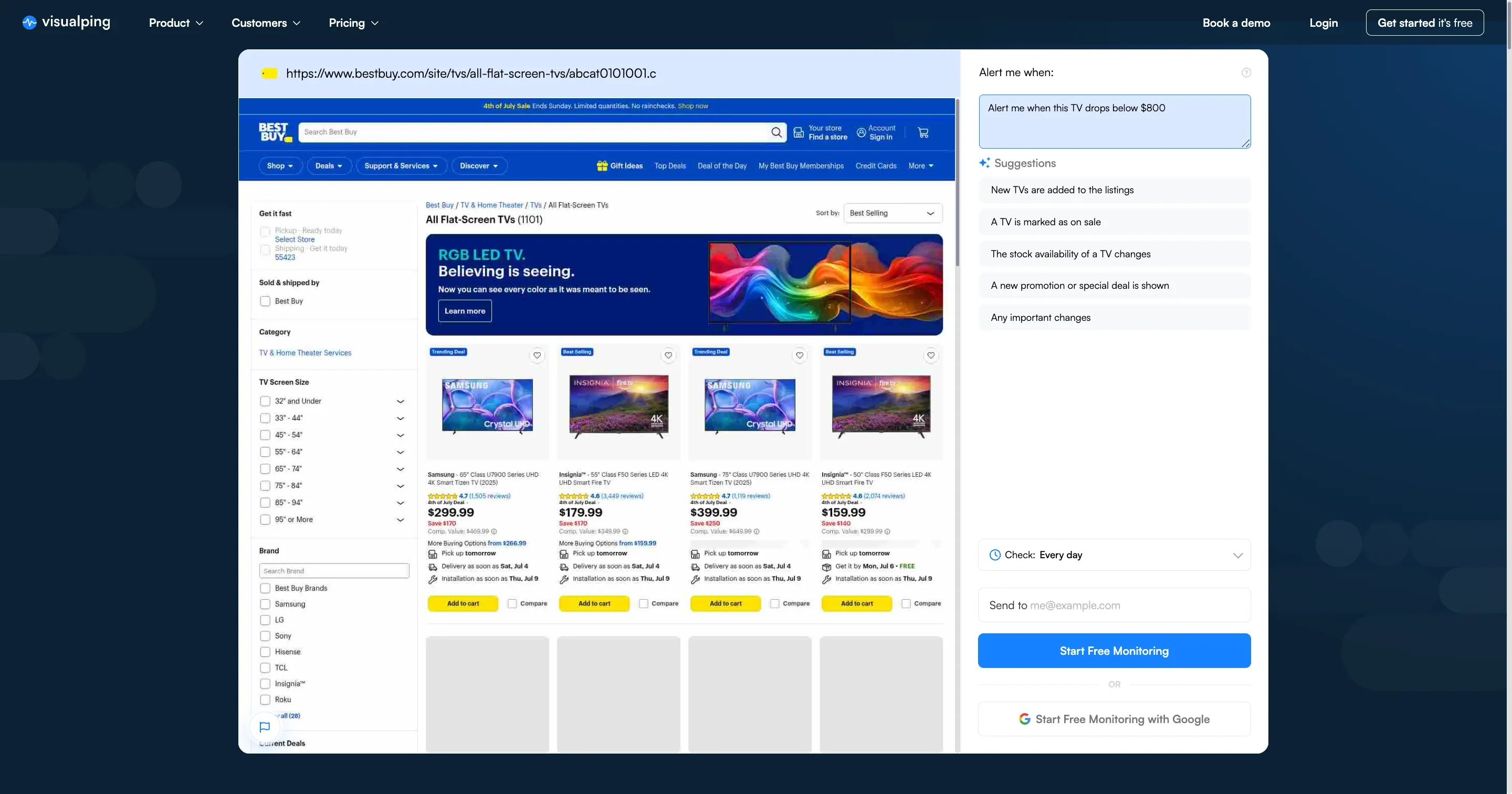Image resolution: width=1512 pixels, height=794 pixels.
Task: Open the Support & Services menu
Action: [x=402, y=165]
